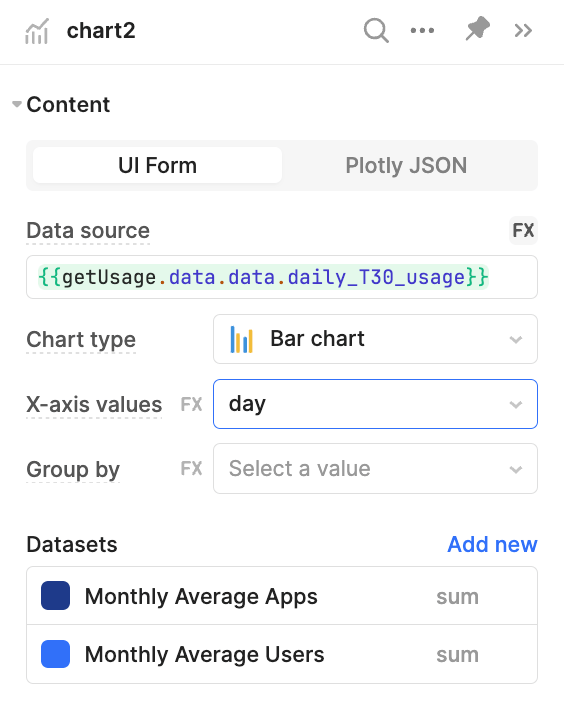Click the dark blue Monthly Average Apps swatch

tap(55, 596)
